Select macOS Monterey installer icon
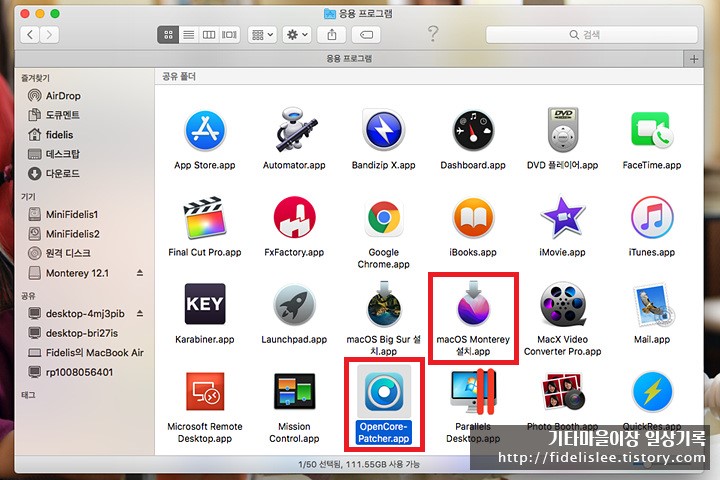Image resolution: width=720 pixels, height=480 pixels. point(473,303)
